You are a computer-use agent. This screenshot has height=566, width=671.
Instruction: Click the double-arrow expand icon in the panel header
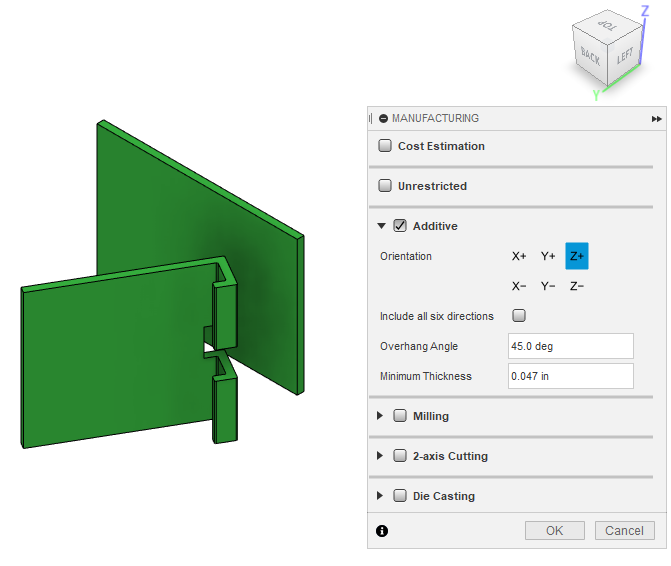click(x=656, y=119)
